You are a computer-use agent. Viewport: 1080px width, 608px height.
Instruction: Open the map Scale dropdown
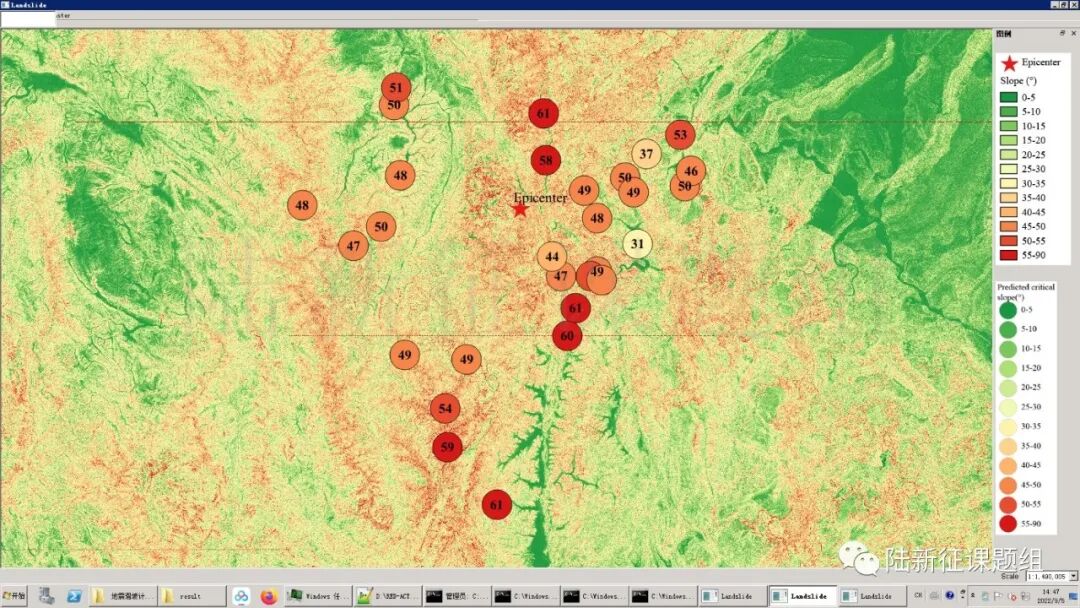click(1073, 576)
